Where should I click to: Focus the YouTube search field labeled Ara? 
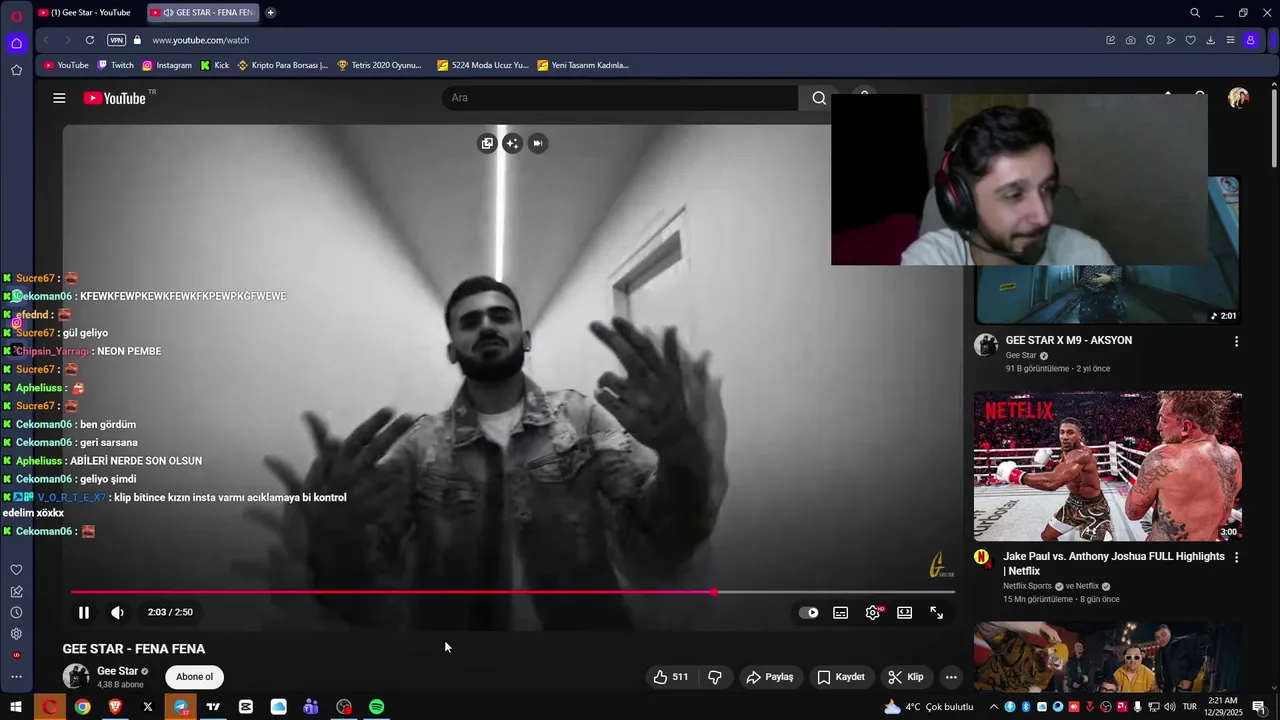tap(620, 98)
